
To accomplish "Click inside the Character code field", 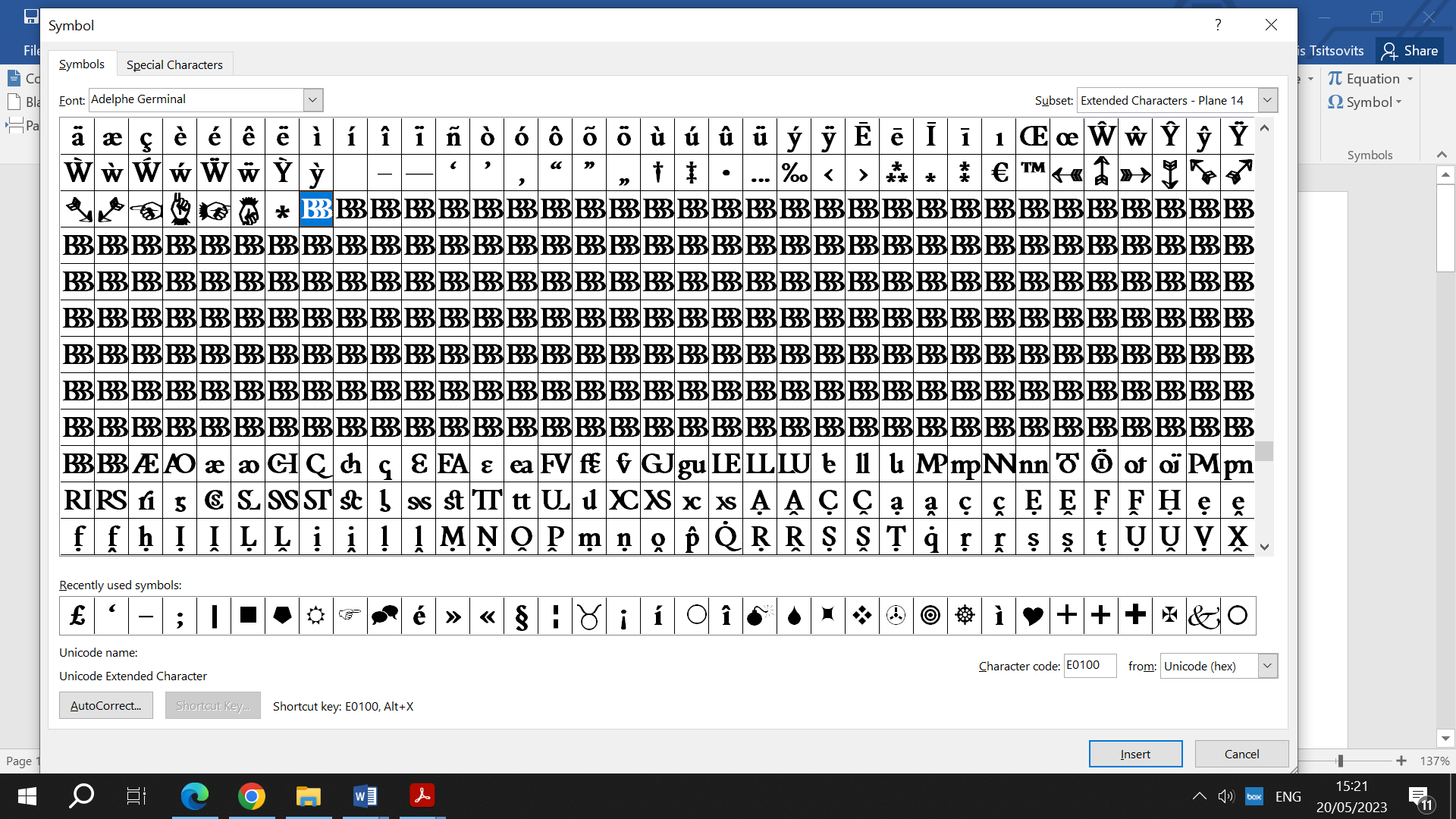I will pos(1090,666).
